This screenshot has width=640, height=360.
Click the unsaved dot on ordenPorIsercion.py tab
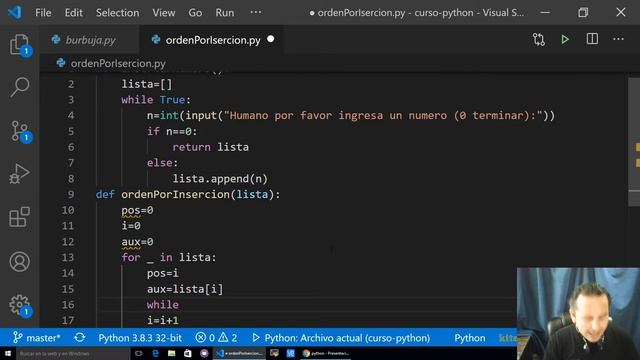[x=271, y=39]
